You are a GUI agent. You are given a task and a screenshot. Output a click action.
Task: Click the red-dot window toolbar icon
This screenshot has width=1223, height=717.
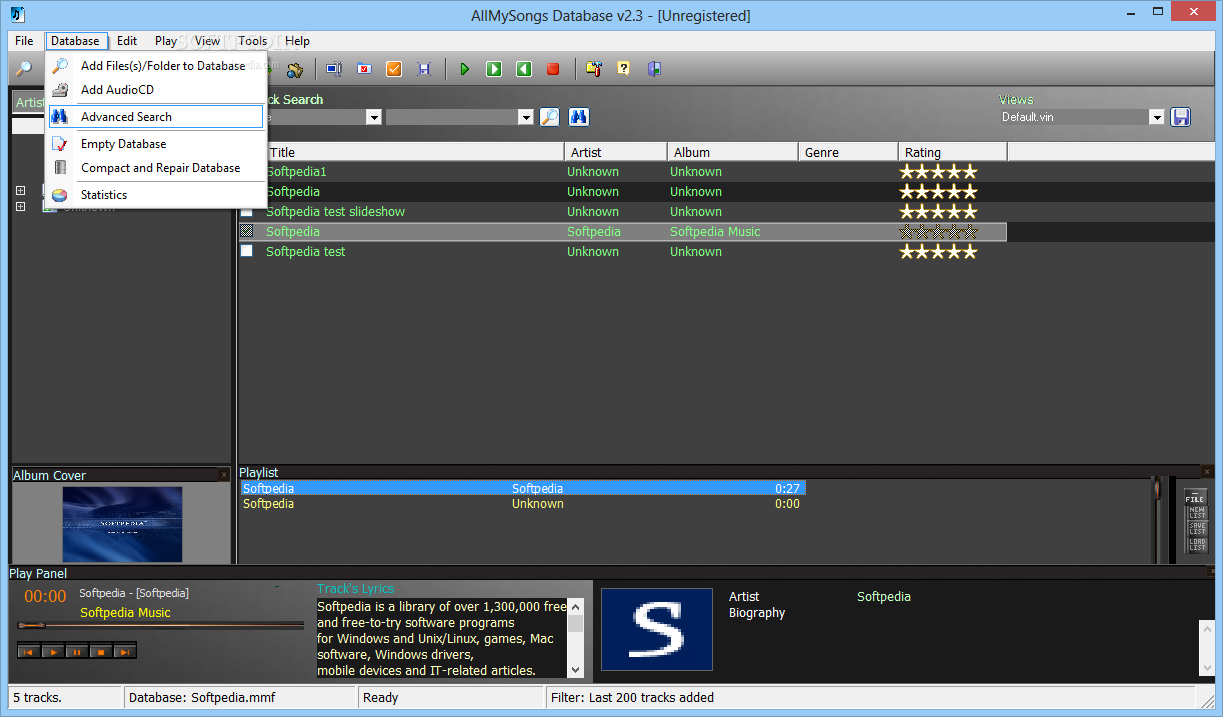pos(364,69)
